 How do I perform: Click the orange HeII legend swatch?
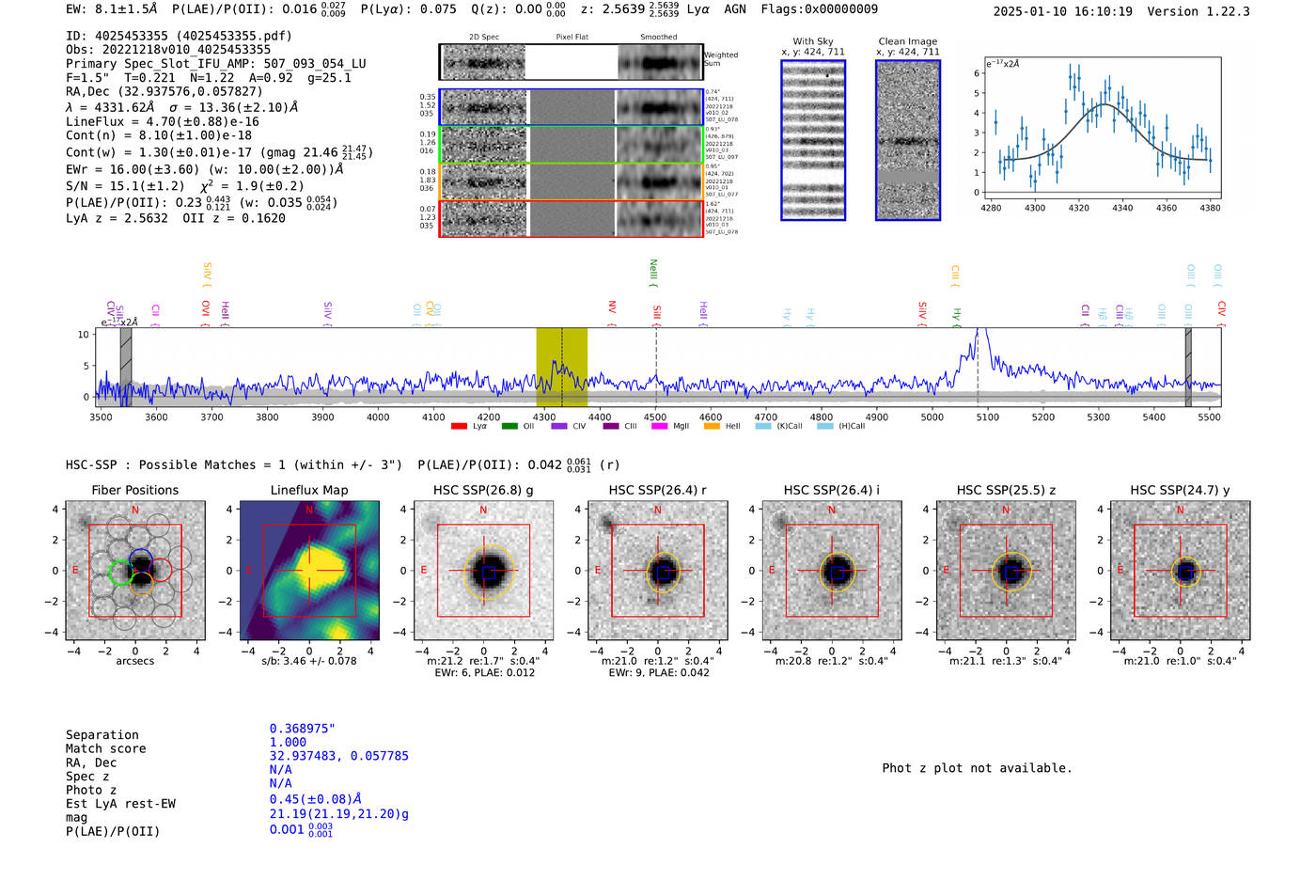pos(712,427)
